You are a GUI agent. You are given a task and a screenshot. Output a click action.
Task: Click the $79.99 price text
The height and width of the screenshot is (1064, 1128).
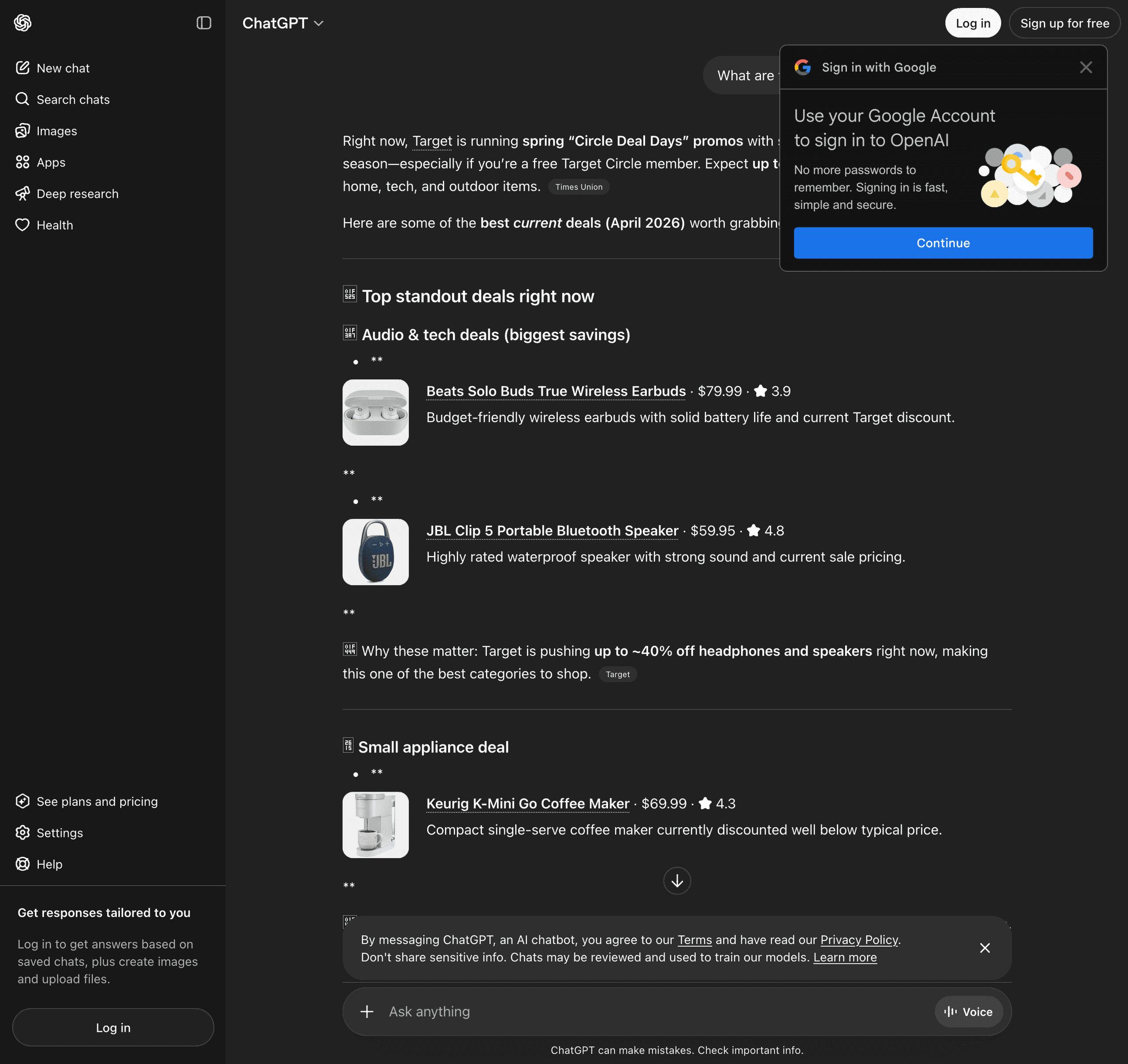tap(720, 391)
